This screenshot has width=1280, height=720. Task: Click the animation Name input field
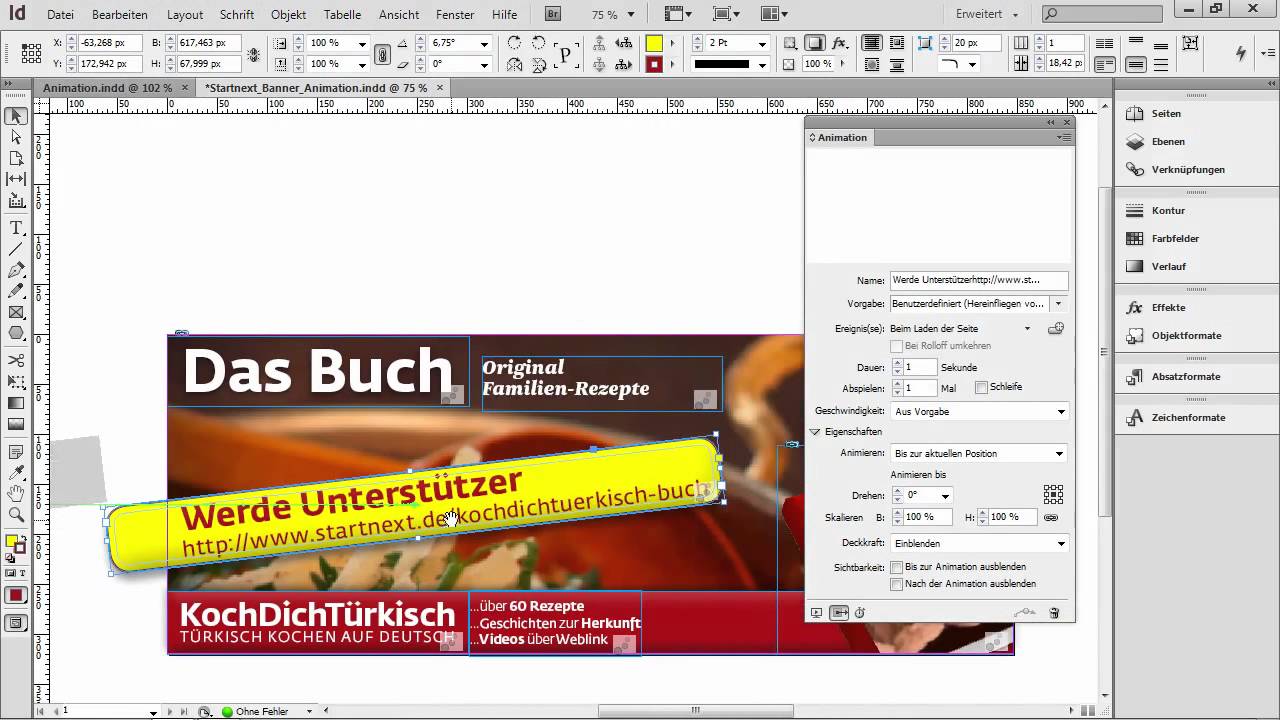[978, 280]
